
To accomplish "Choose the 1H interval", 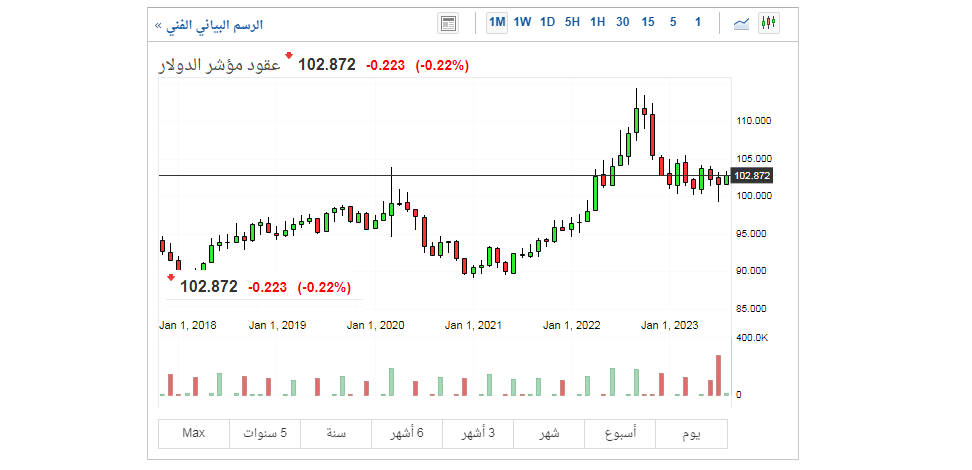I will (597, 22).
